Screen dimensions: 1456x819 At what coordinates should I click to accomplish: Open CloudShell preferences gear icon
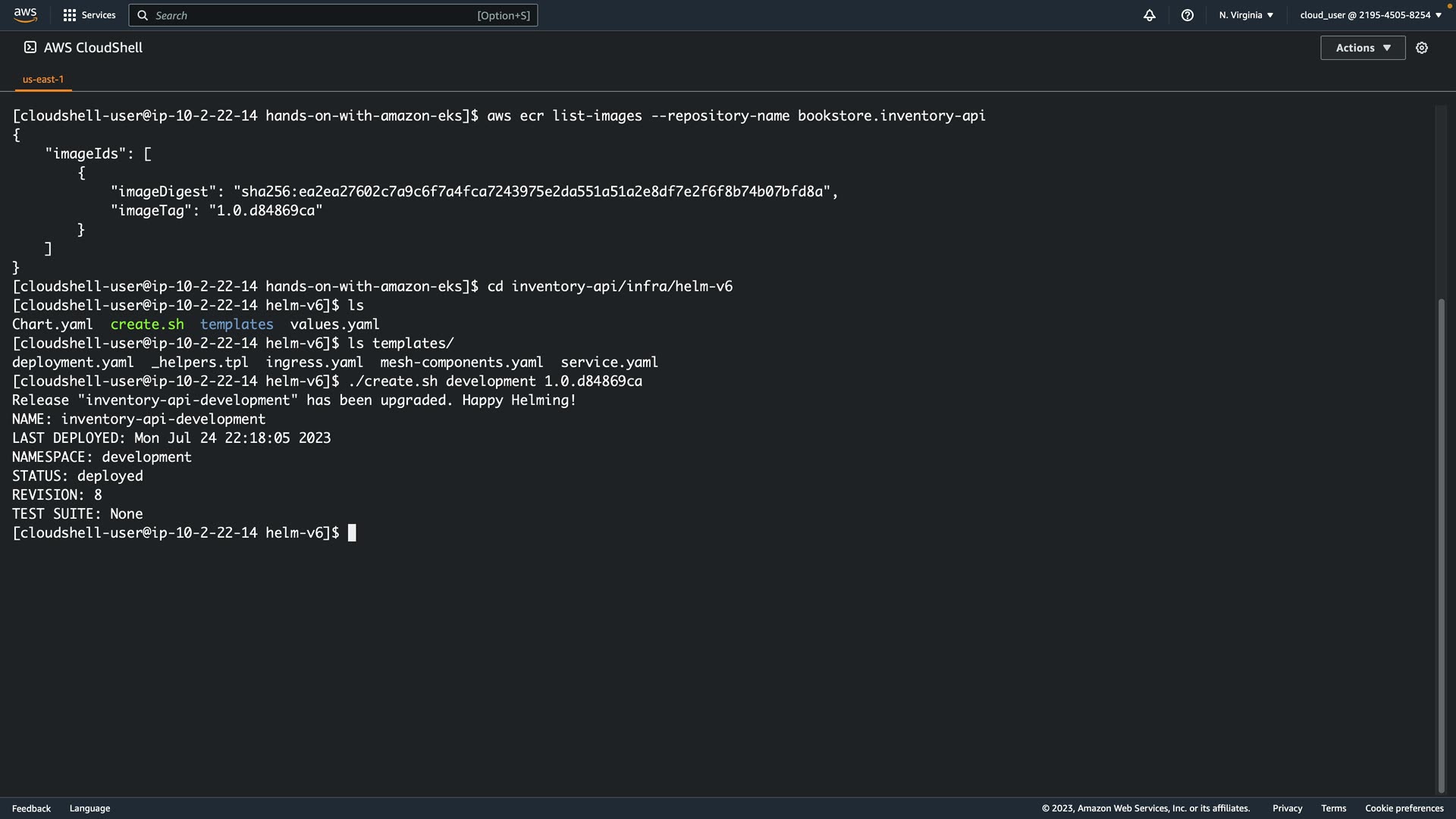tap(1422, 48)
